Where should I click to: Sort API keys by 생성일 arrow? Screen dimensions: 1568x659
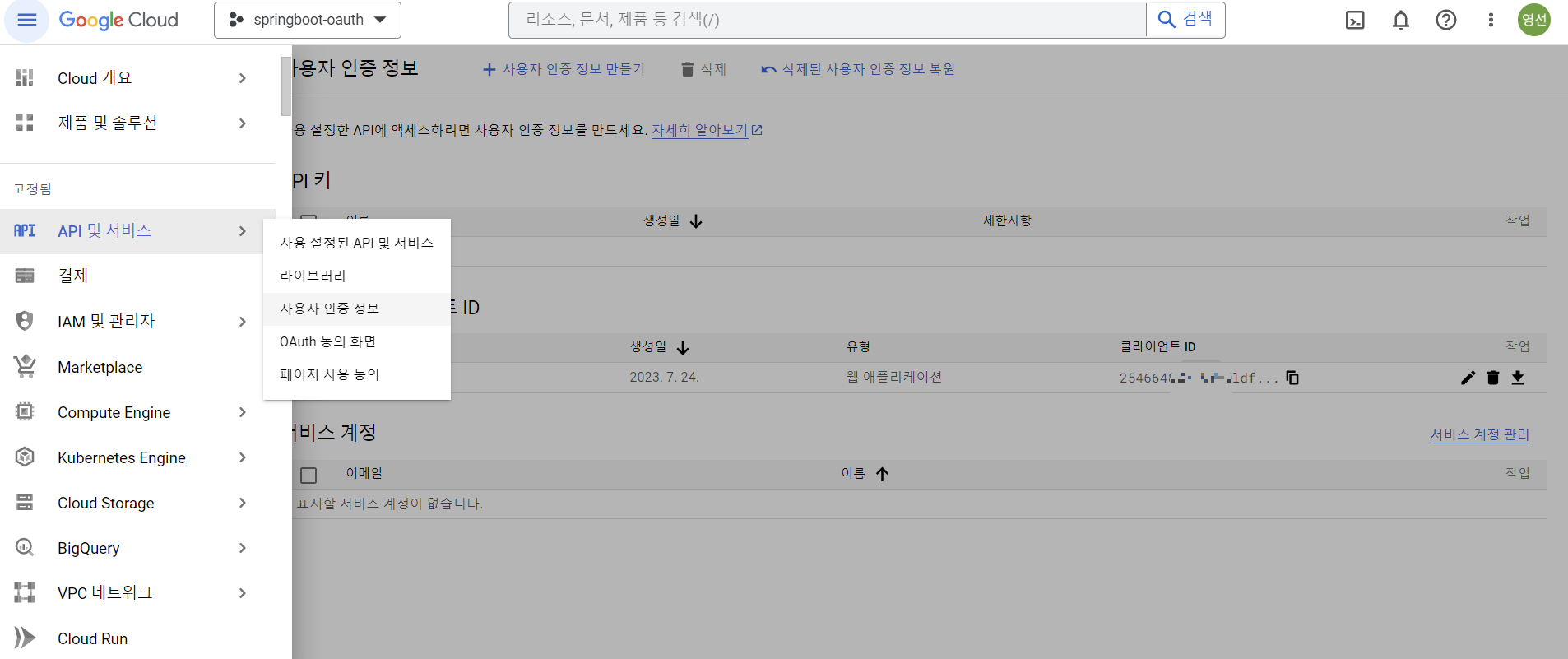pos(696,221)
